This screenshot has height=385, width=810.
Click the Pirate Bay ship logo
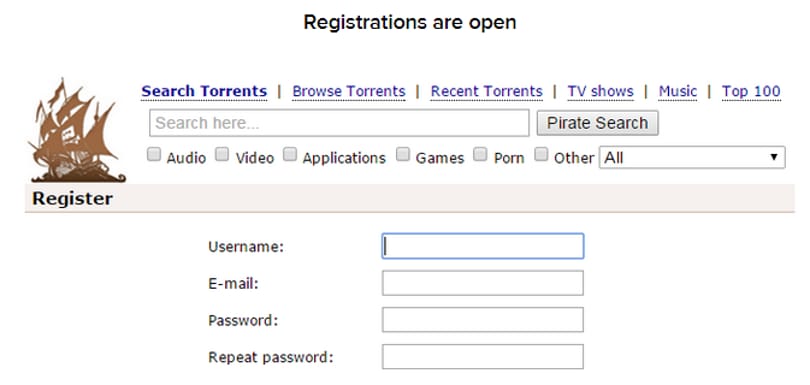coord(77,130)
